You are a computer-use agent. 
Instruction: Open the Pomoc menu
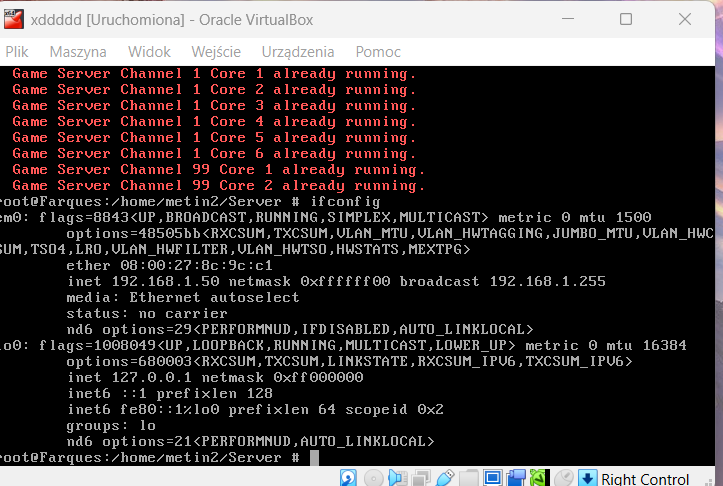pos(378,51)
